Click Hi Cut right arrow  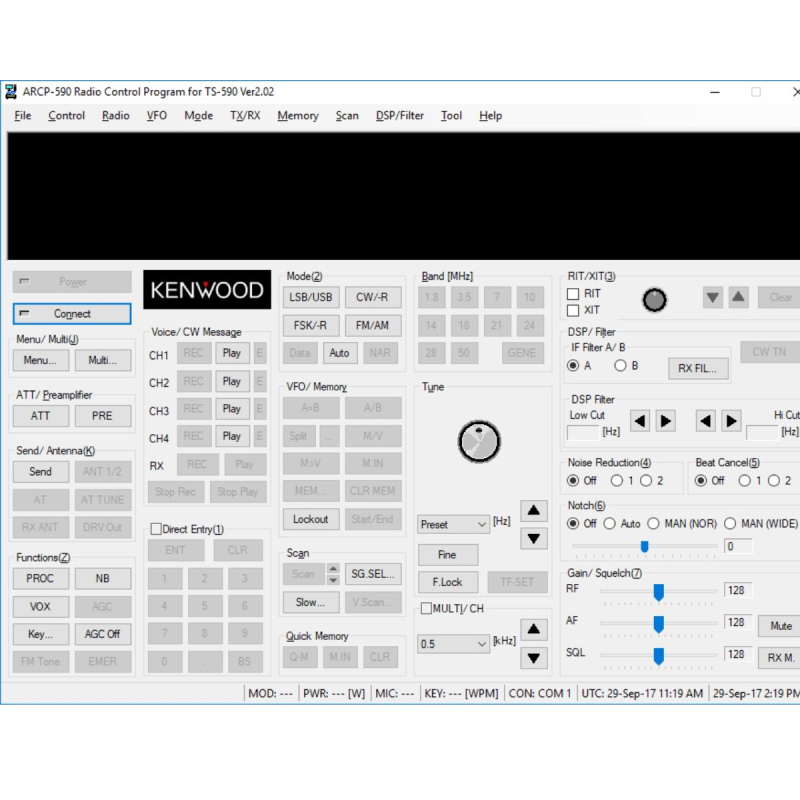731,421
